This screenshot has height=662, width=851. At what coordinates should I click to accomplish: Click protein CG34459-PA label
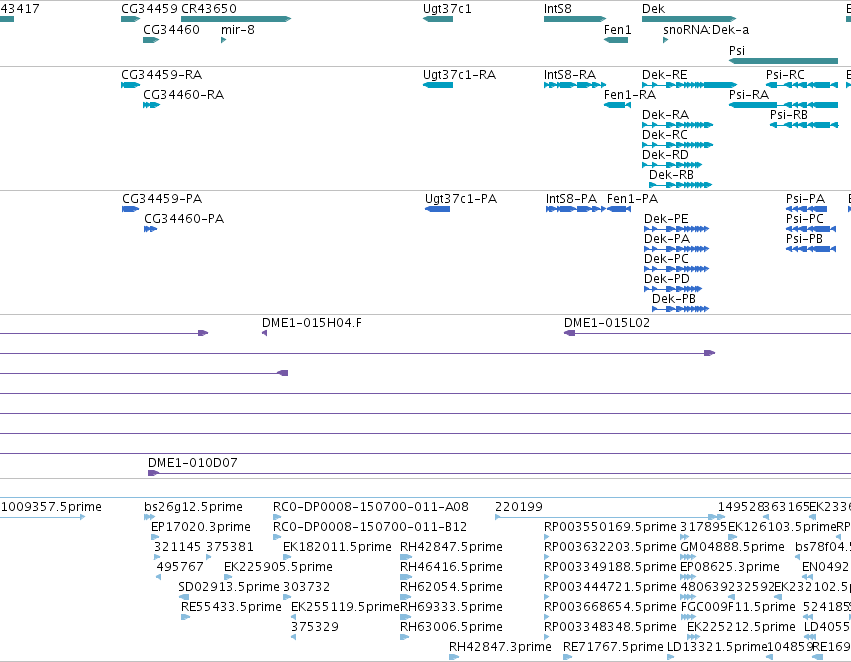pos(162,199)
